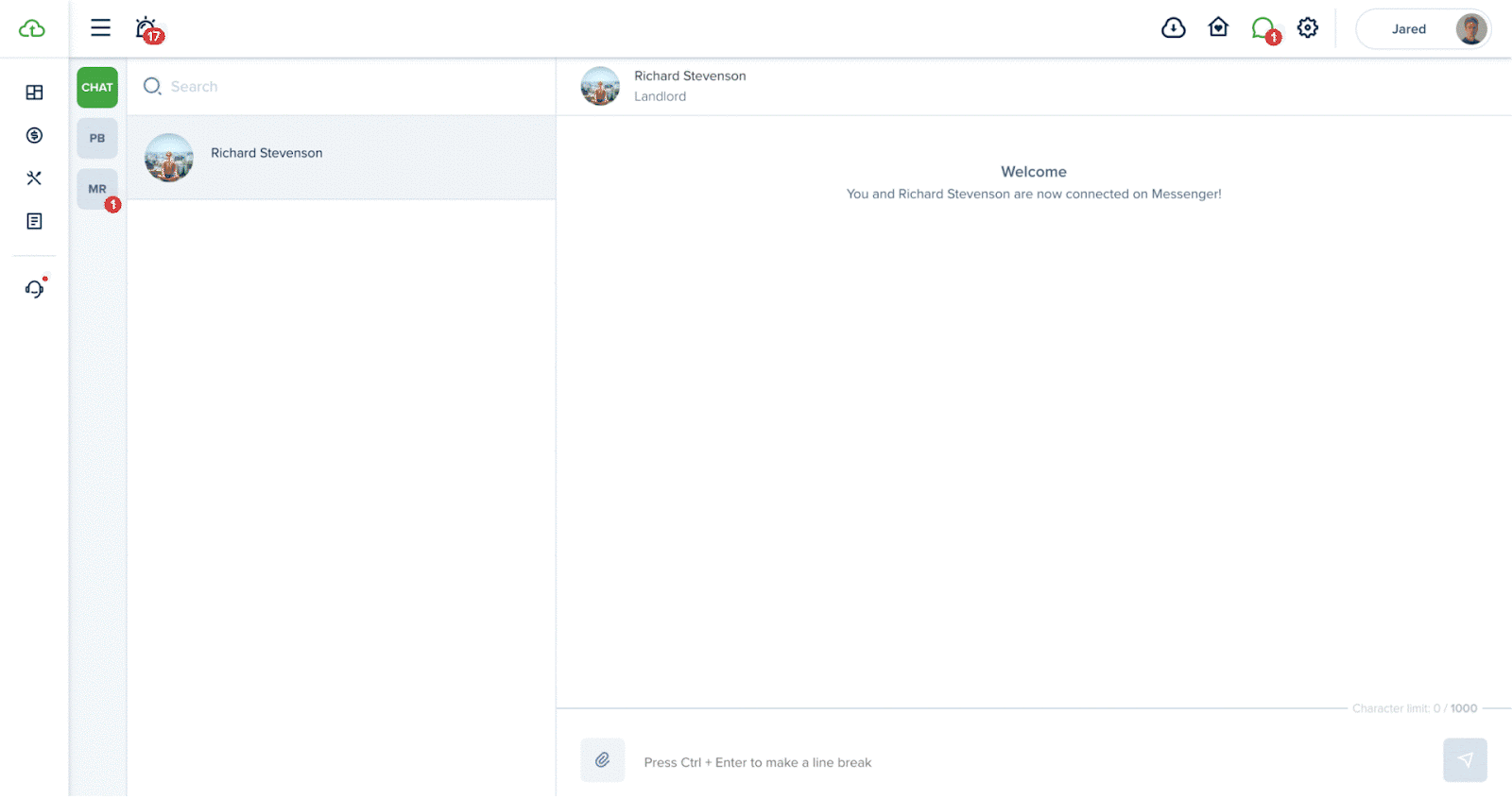Click the attachment paperclip button
Screen dimensions: 1512x799
click(x=602, y=760)
